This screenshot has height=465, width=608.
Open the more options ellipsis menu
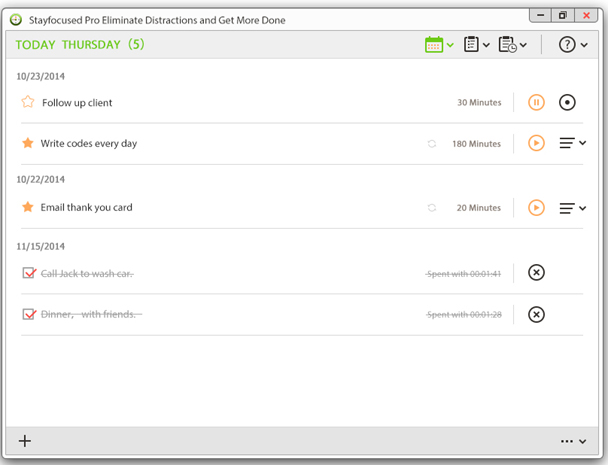[x=573, y=441]
